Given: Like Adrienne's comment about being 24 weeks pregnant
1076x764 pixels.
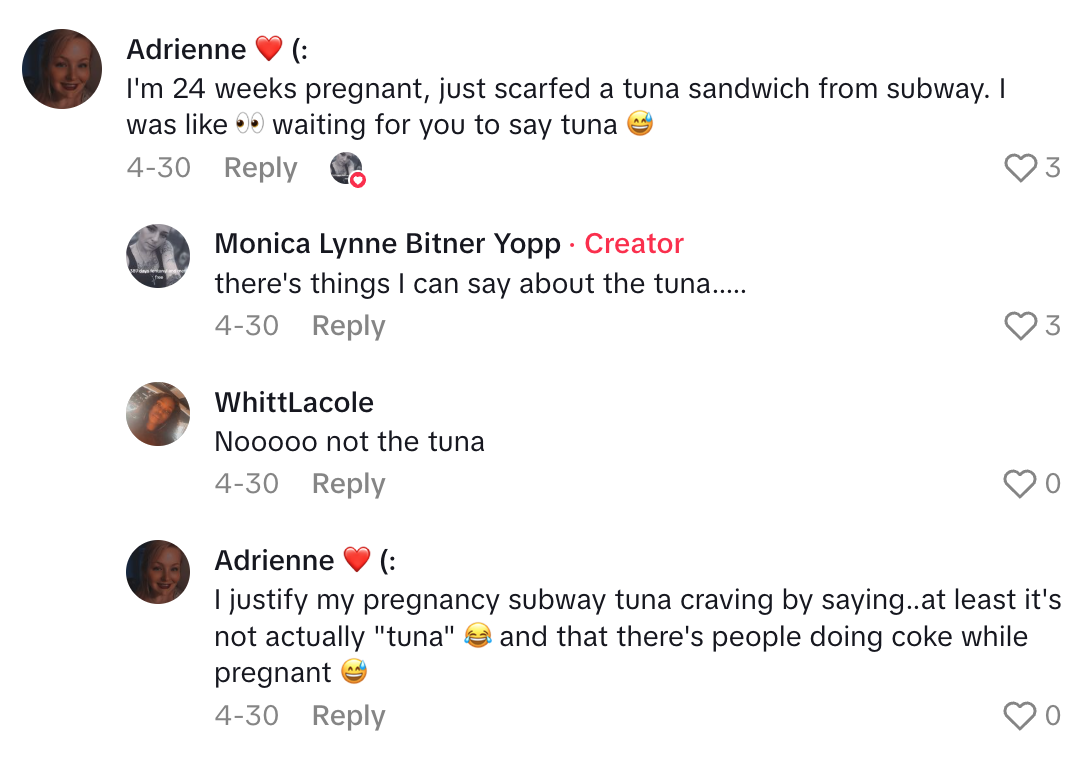Looking at the screenshot, I should tap(1020, 168).
